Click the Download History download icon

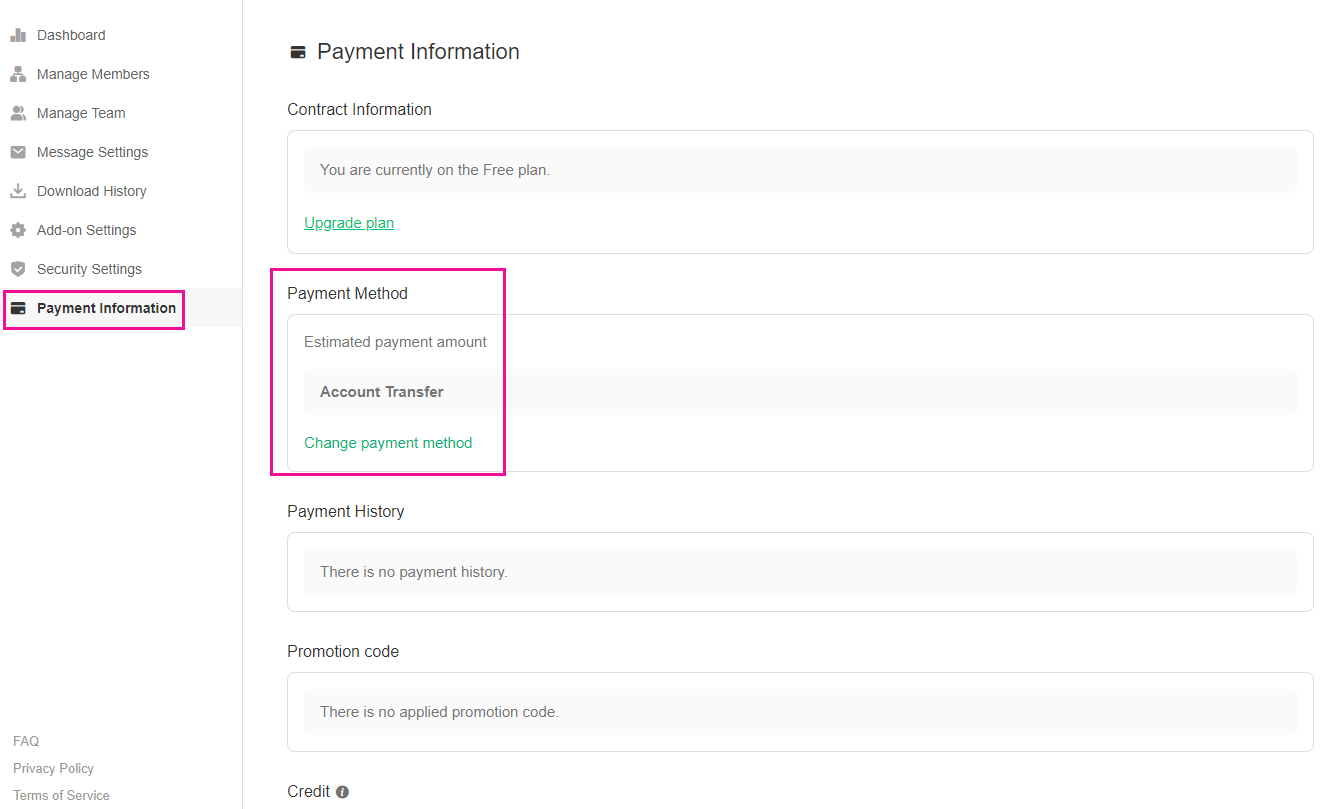[18, 191]
